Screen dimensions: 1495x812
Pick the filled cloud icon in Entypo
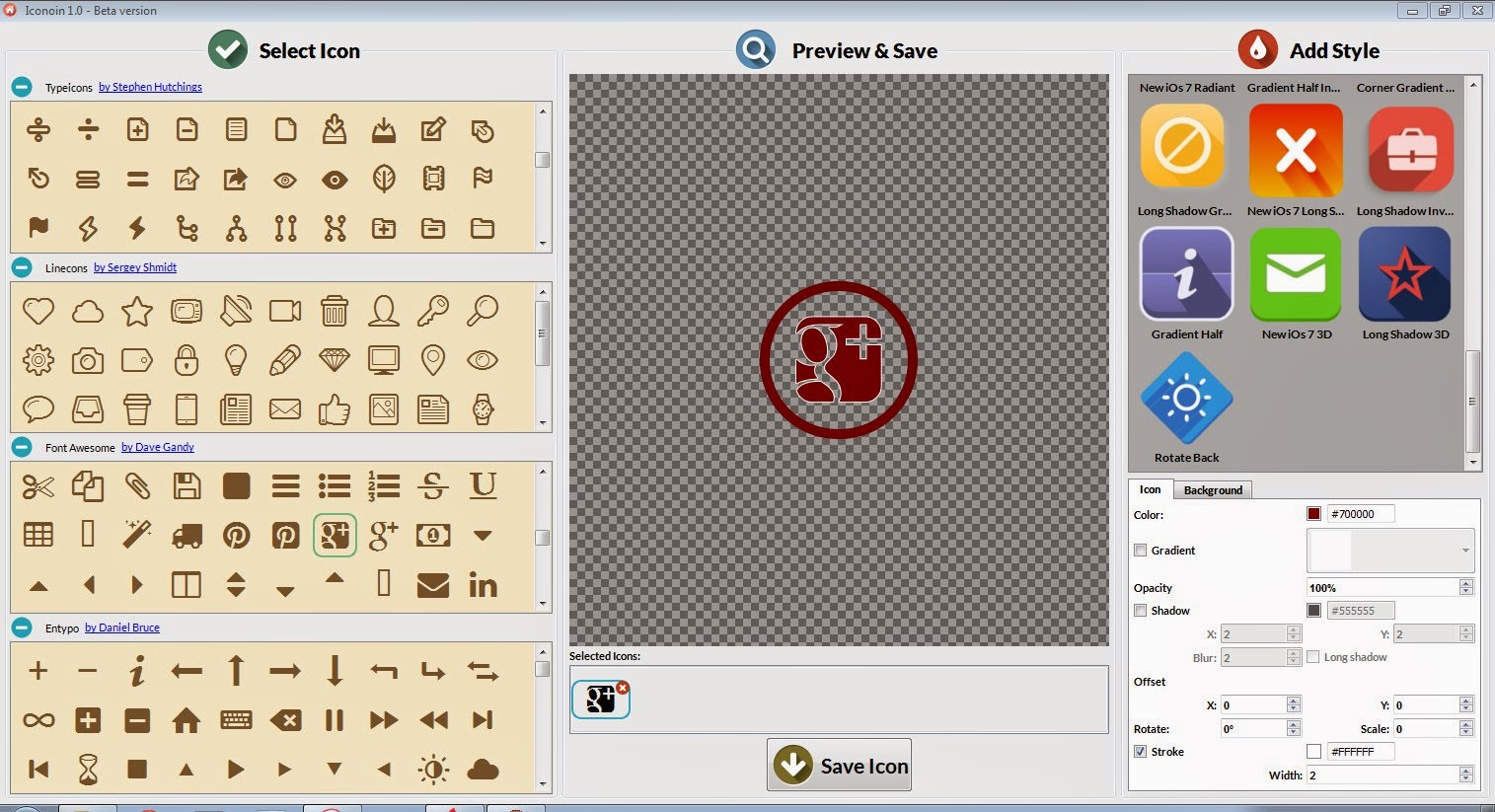[x=483, y=770]
